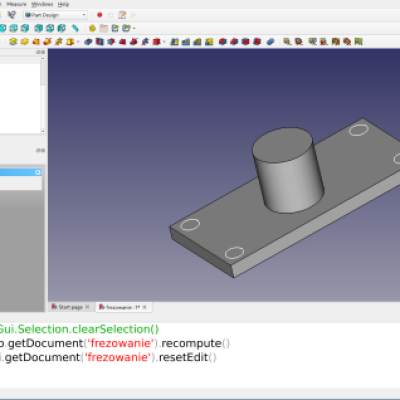400x400 pixels.
Task: Select the blue measure distance ruler icon
Action: (75, 28)
